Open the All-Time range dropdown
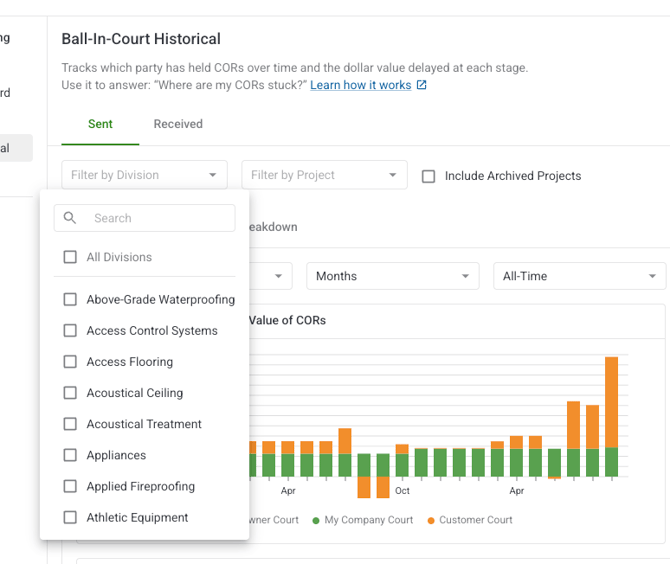 point(579,276)
